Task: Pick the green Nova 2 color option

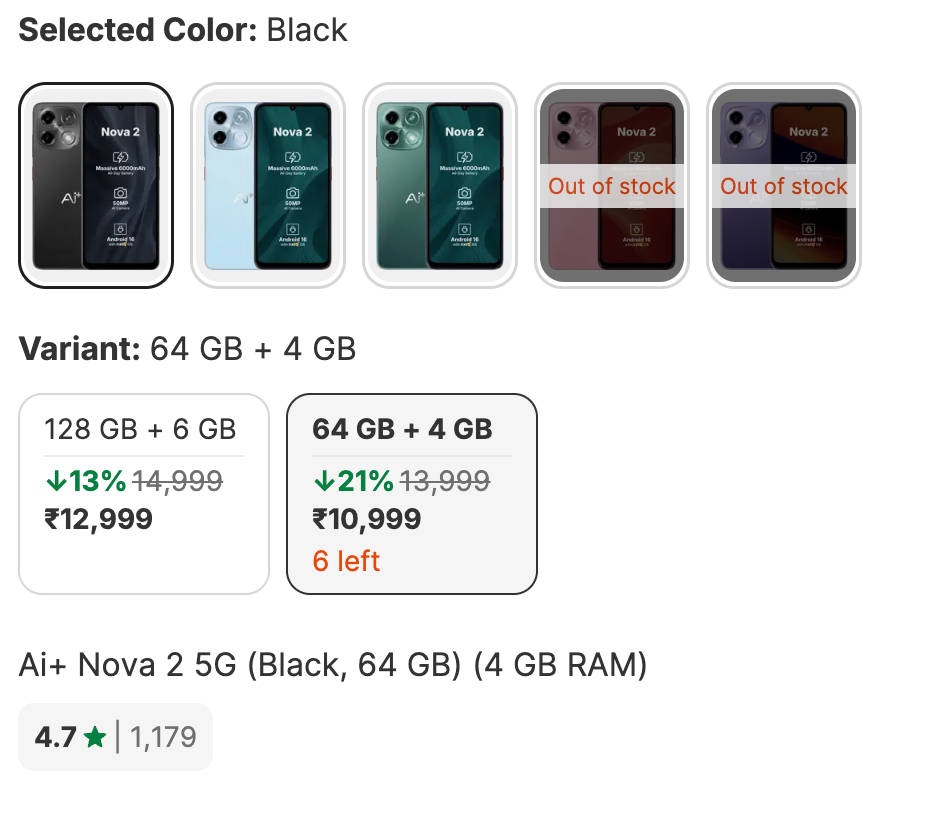Action: point(440,185)
